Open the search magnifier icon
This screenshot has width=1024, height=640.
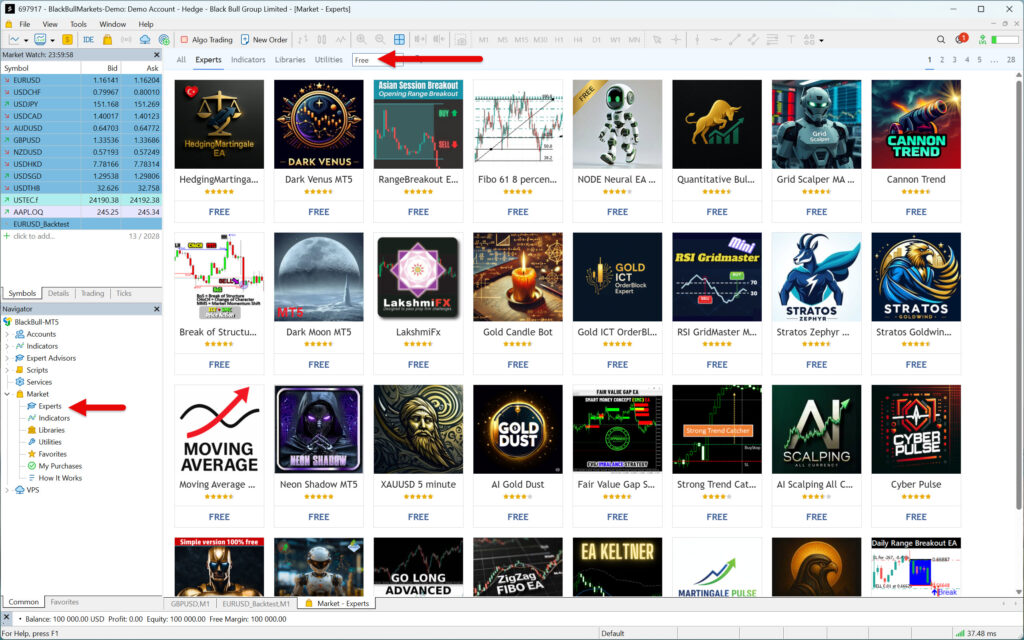pyautogui.click(x=941, y=40)
